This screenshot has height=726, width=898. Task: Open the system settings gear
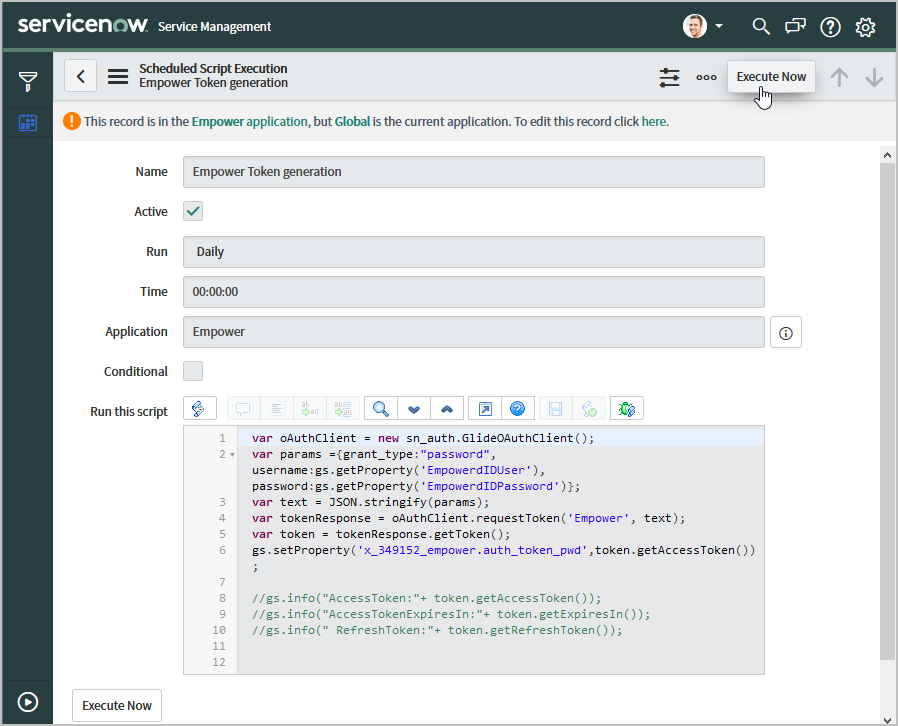pos(866,27)
